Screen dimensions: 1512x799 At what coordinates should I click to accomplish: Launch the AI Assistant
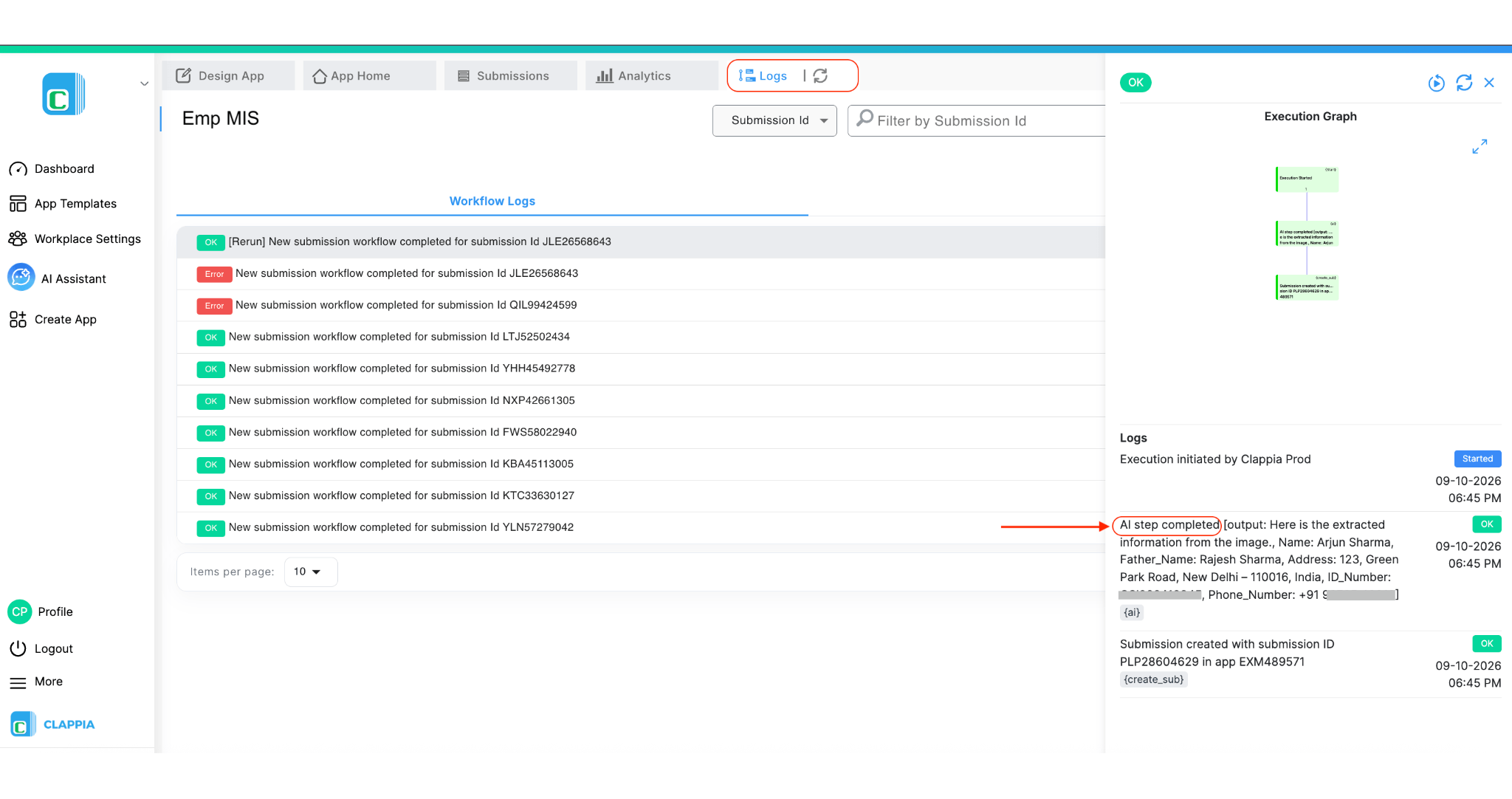58,278
